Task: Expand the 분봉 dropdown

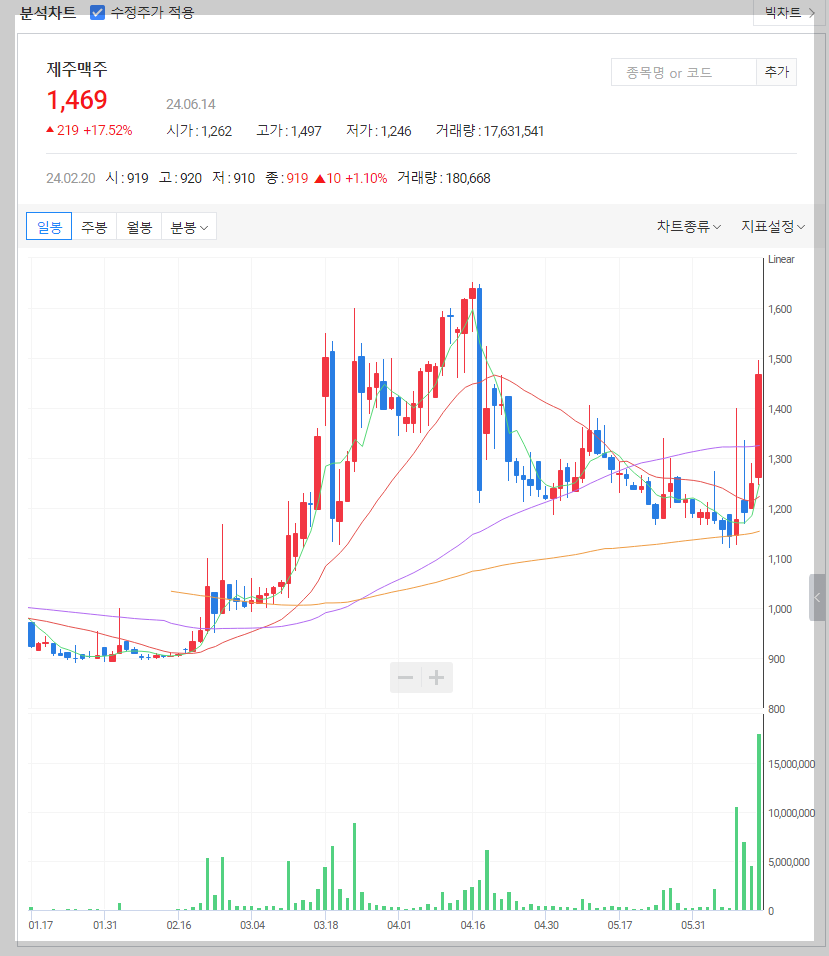Action: (x=189, y=227)
